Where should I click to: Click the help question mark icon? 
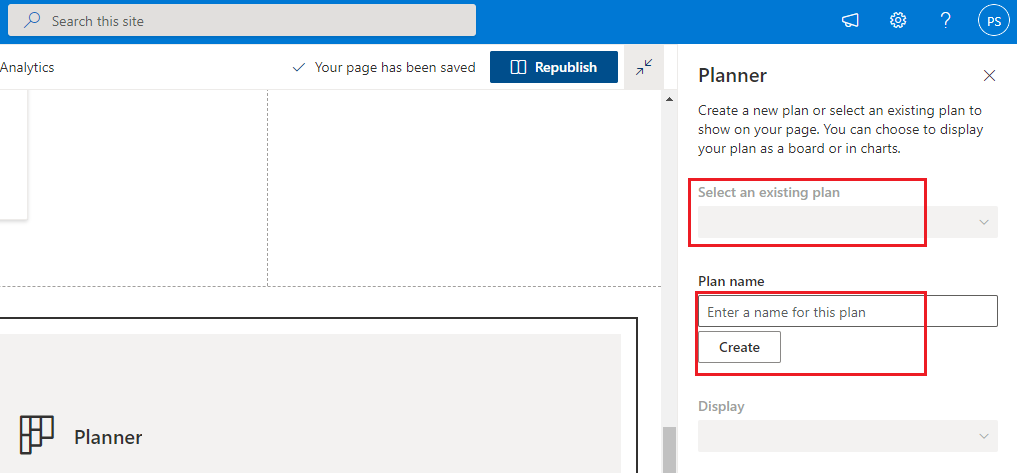click(x=946, y=21)
